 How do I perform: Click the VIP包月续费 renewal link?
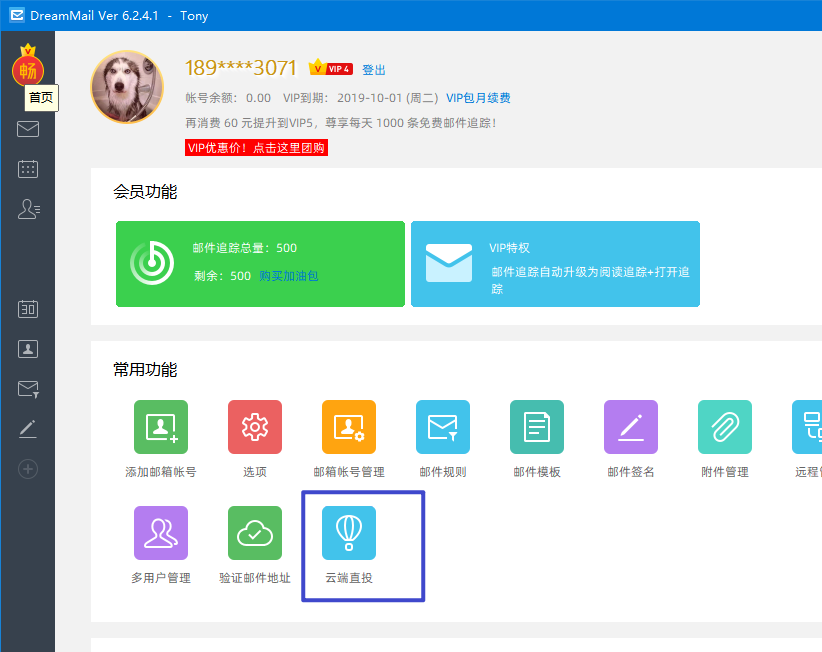pyautogui.click(x=478, y=98)
